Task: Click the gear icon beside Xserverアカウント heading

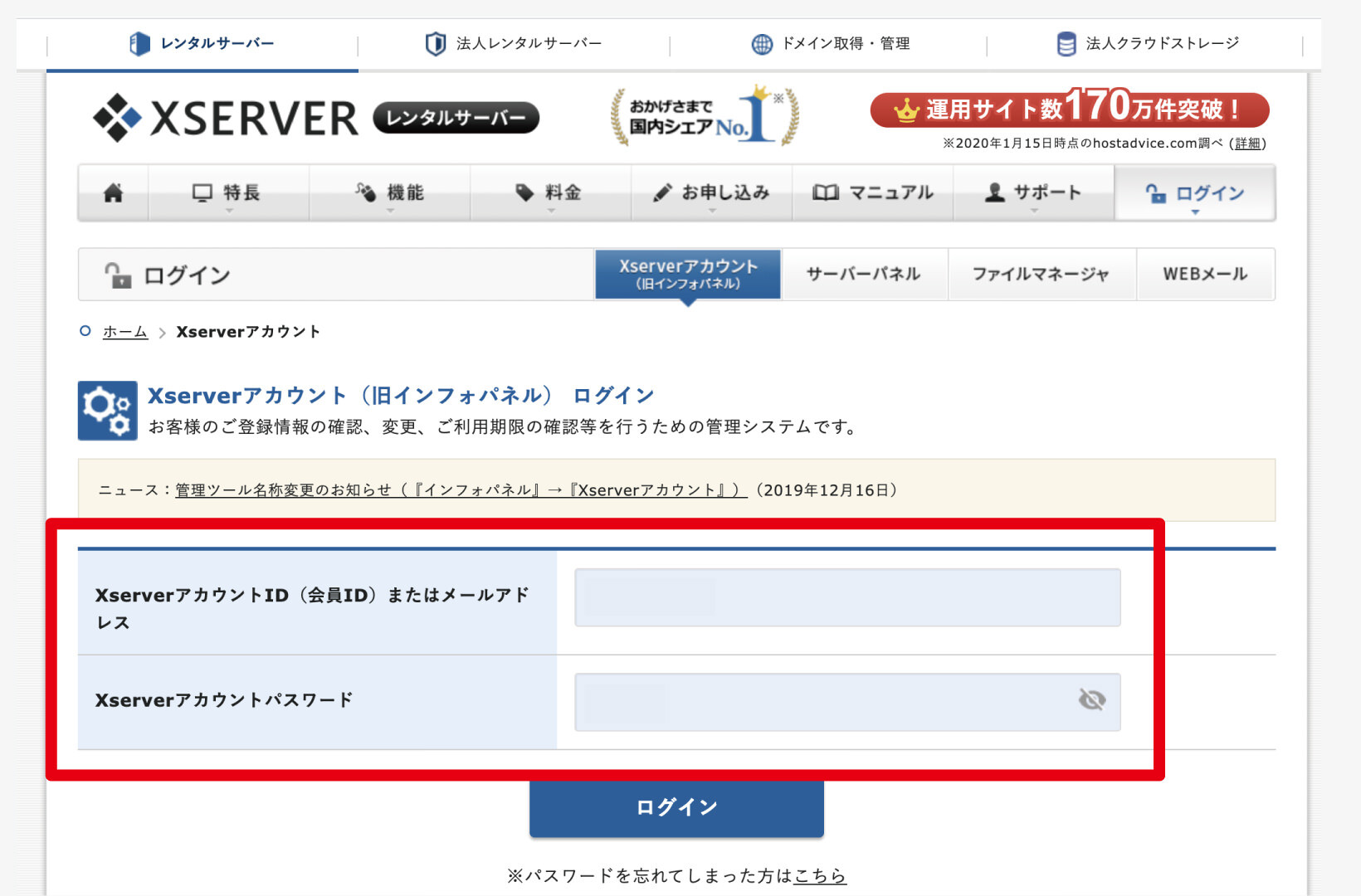Action: [108, 411]
